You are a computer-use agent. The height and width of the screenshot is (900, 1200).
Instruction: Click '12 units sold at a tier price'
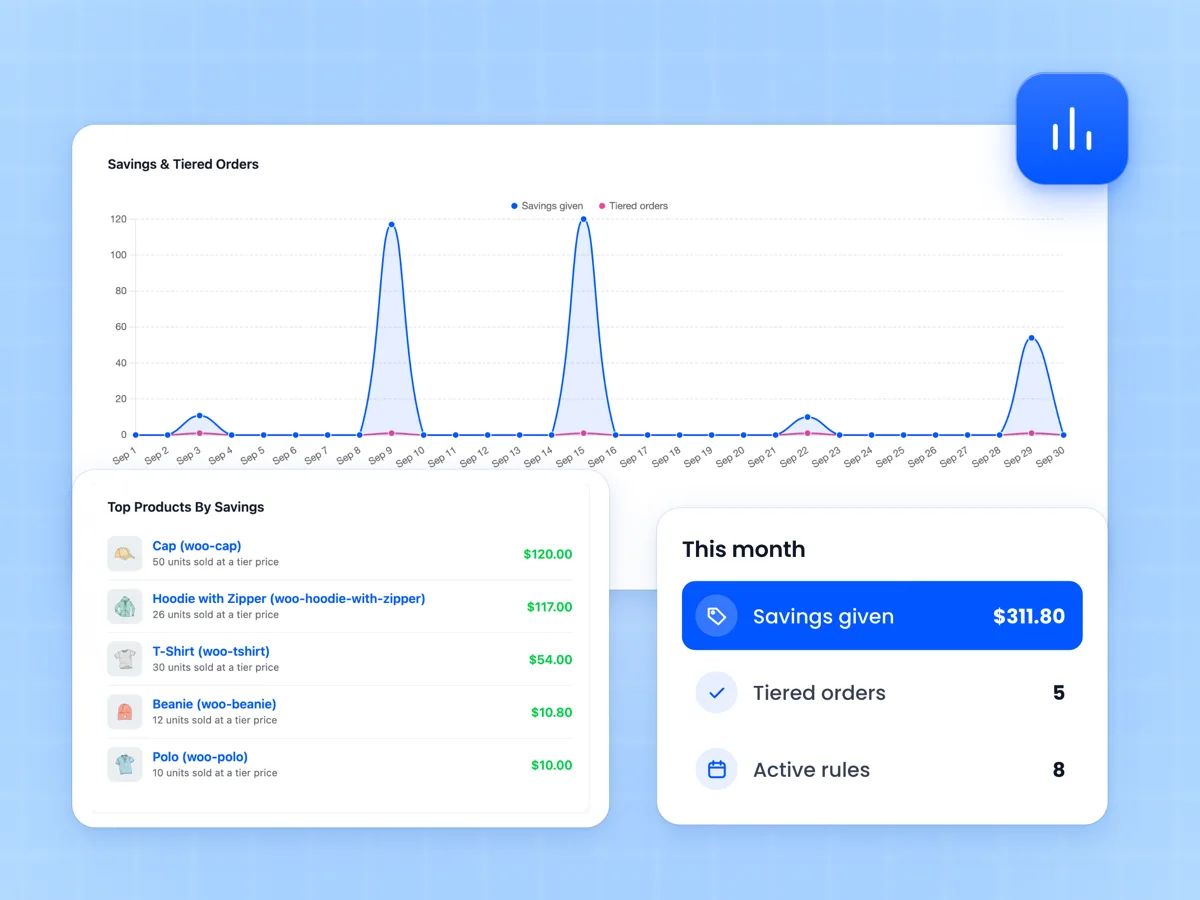click(215, 720)
